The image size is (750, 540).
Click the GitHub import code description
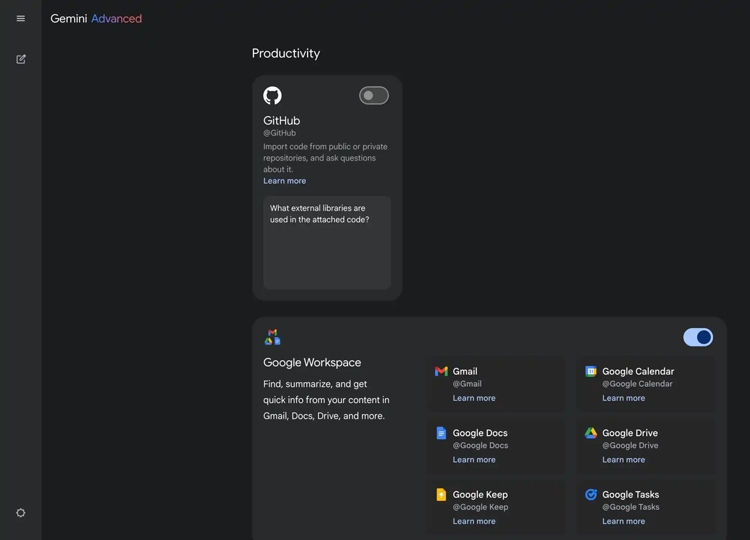click(x=325, y=158)
